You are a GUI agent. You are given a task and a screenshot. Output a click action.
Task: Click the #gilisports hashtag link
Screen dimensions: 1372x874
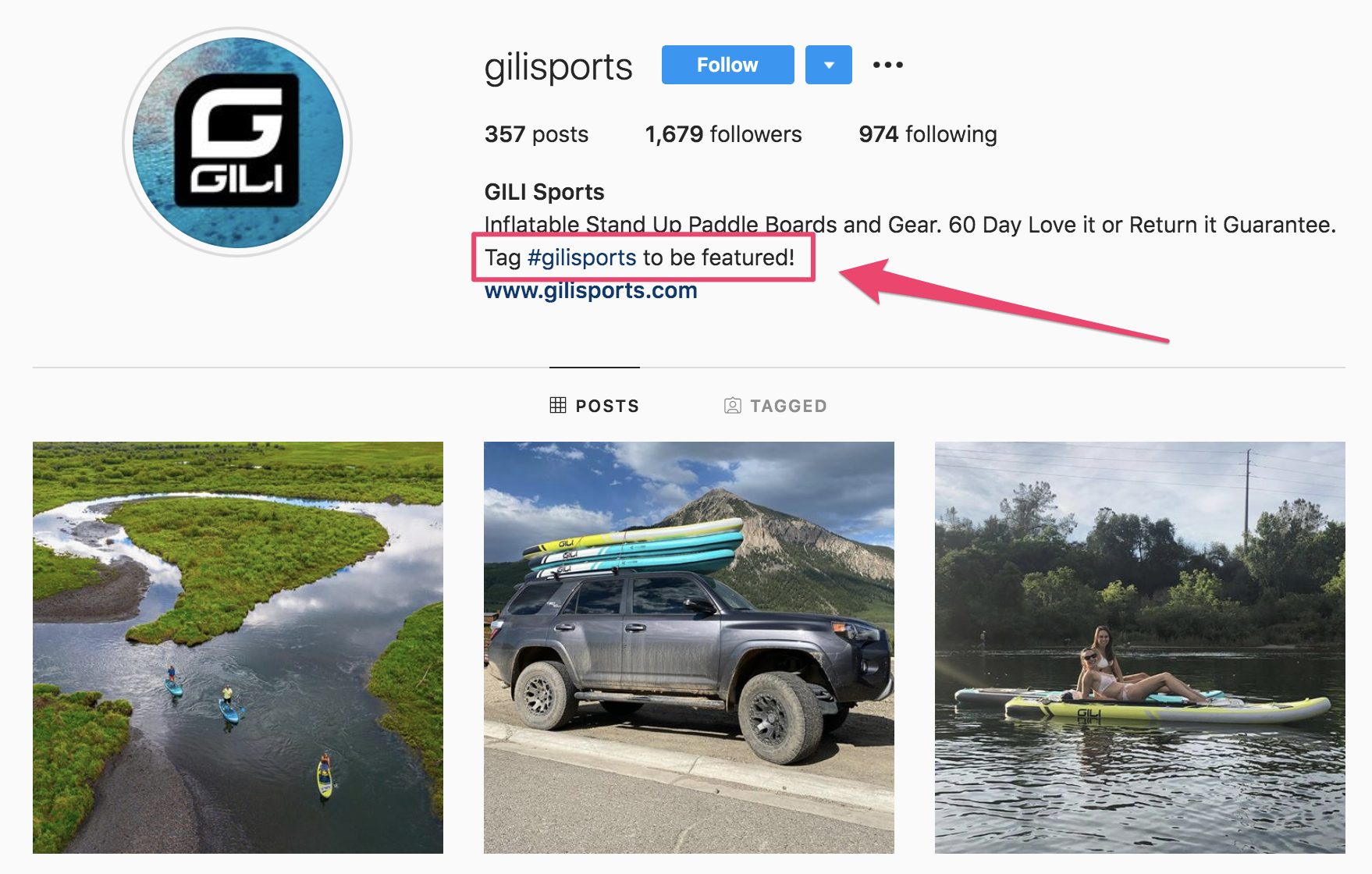582,258
